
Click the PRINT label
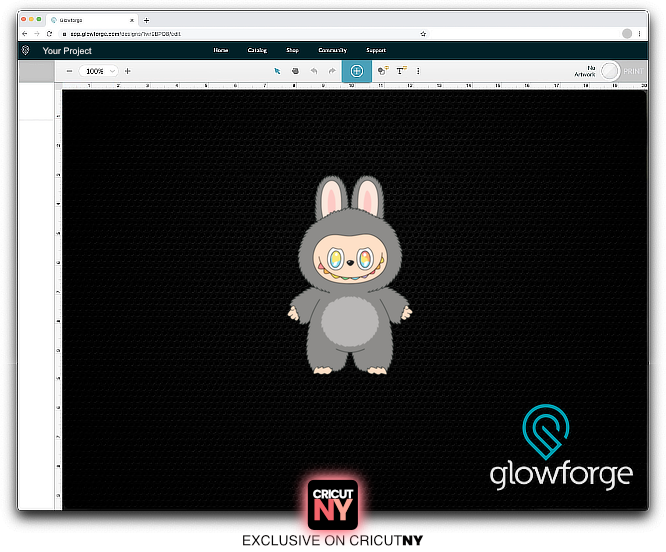(x=633, y=71)
